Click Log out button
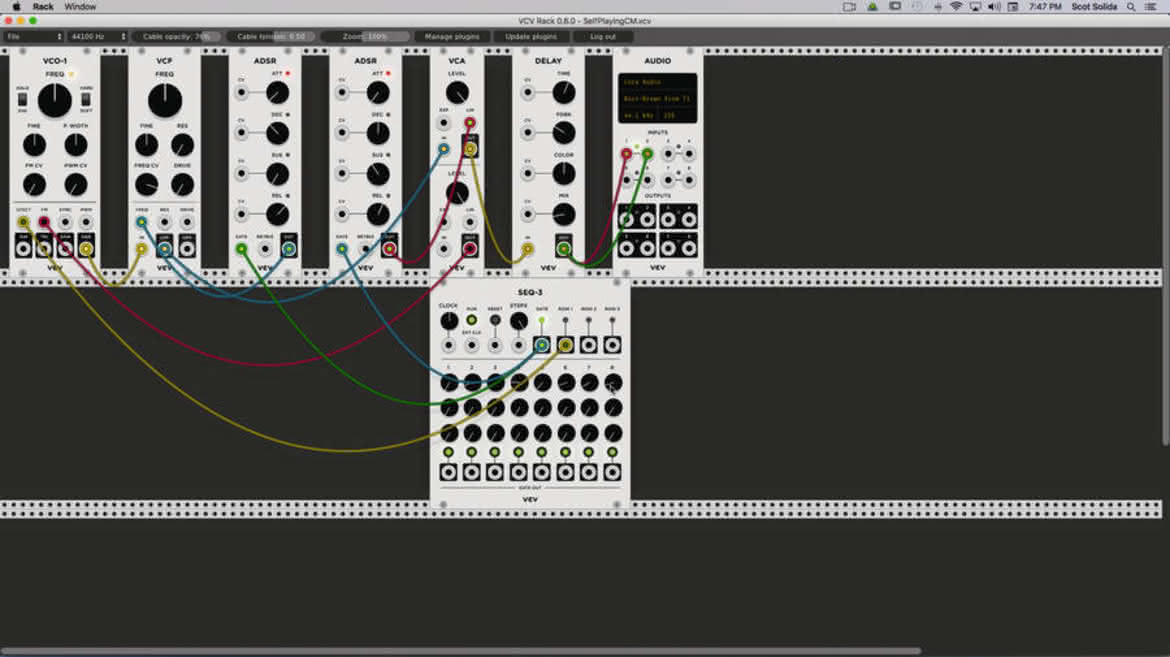Viewport: 1170px width, 657px height. click(603, 36)
